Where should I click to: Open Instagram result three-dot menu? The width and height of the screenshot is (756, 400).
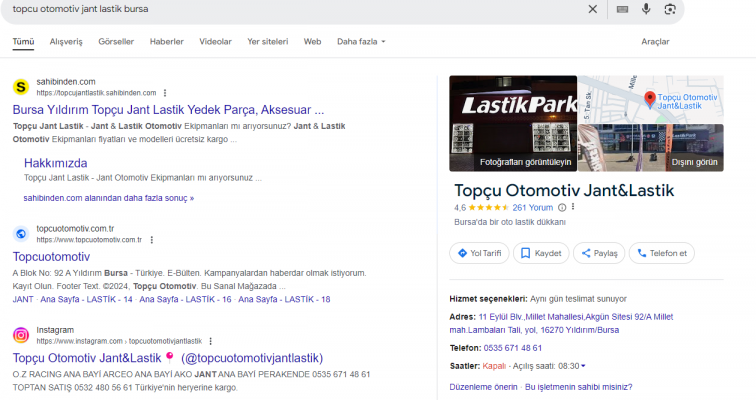point(210,341)
